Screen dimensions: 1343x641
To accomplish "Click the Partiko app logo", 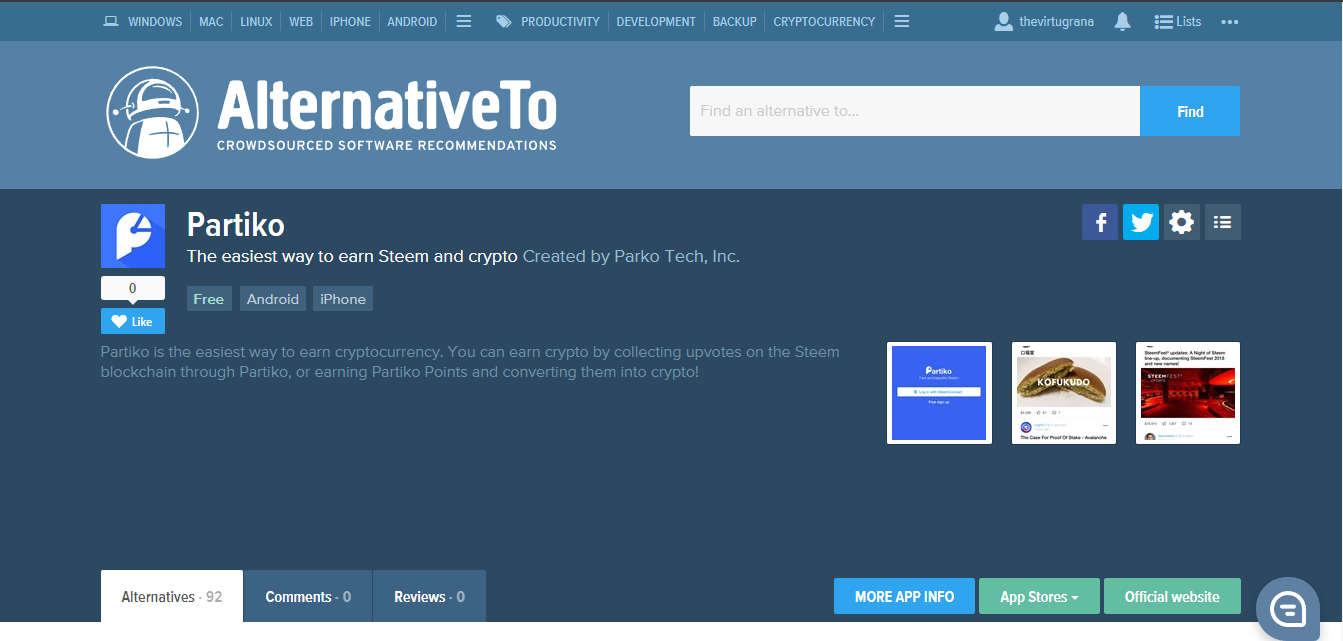I will [133, 236].
